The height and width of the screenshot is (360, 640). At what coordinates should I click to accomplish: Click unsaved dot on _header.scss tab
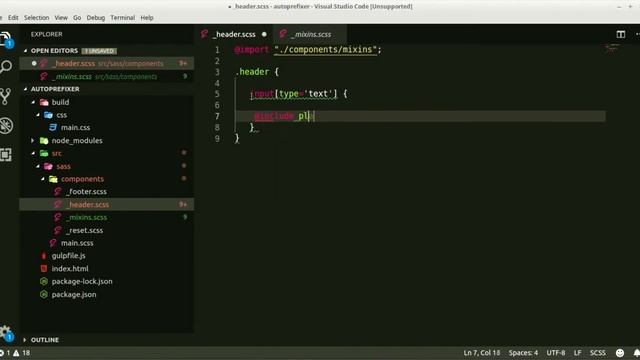(264, 34)
